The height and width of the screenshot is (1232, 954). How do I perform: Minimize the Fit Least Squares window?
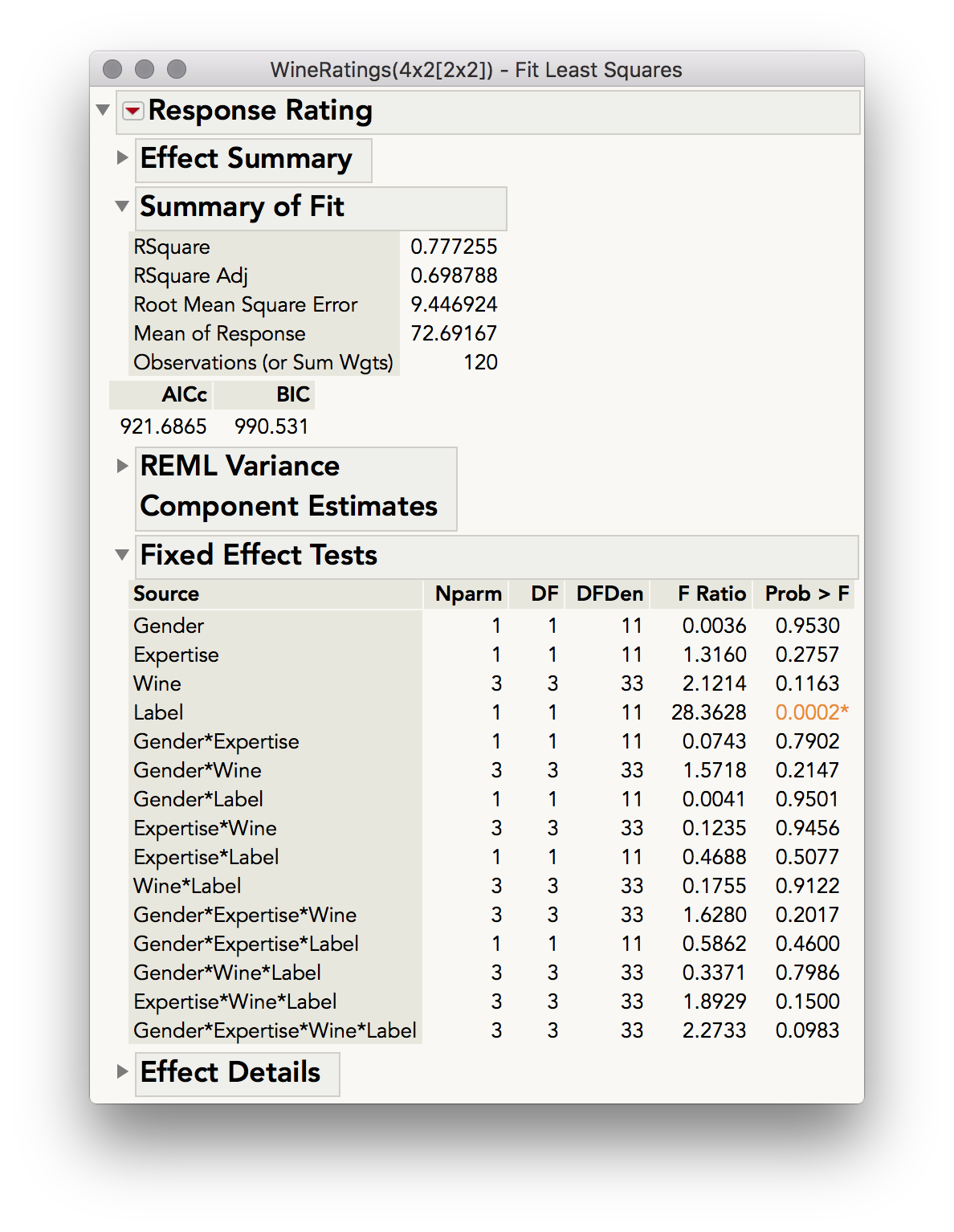tap(145, 70)
